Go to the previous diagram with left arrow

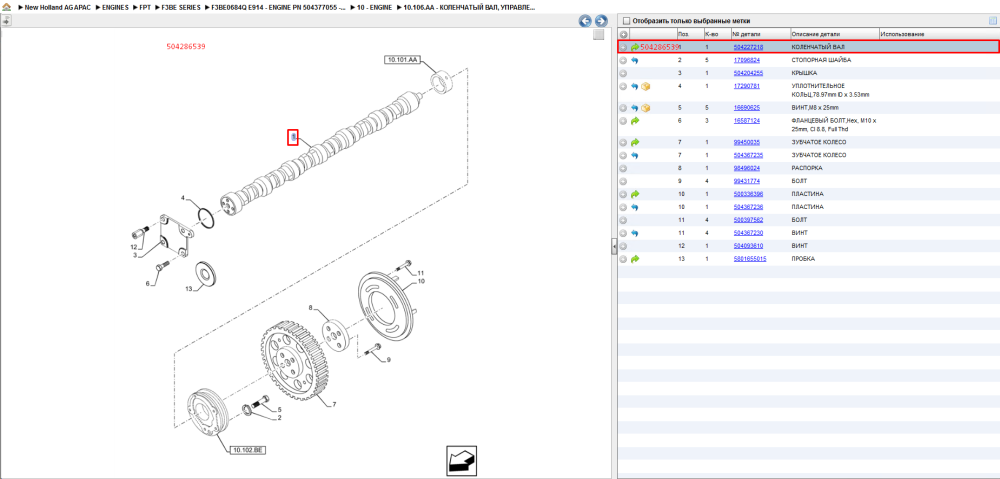click(585, 21)
